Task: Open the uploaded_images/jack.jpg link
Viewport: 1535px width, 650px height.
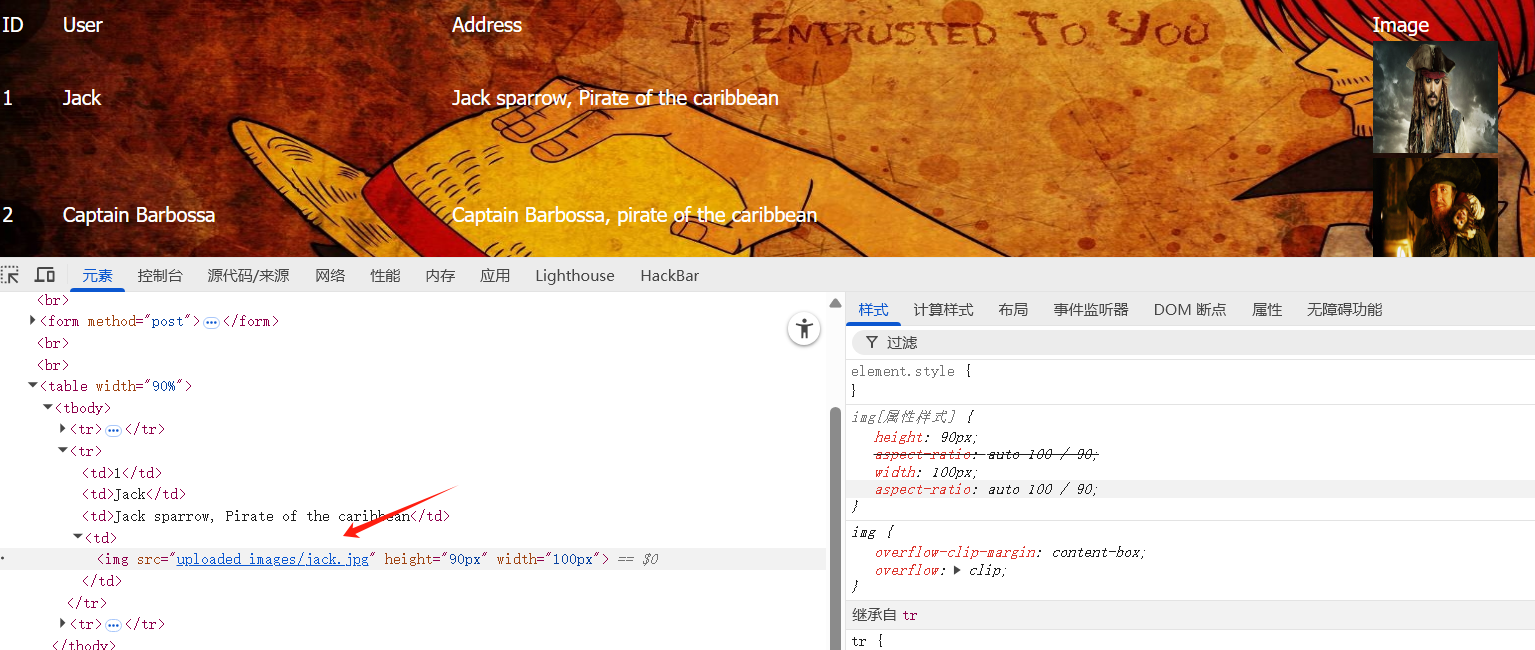Action: tap(273, 559)
